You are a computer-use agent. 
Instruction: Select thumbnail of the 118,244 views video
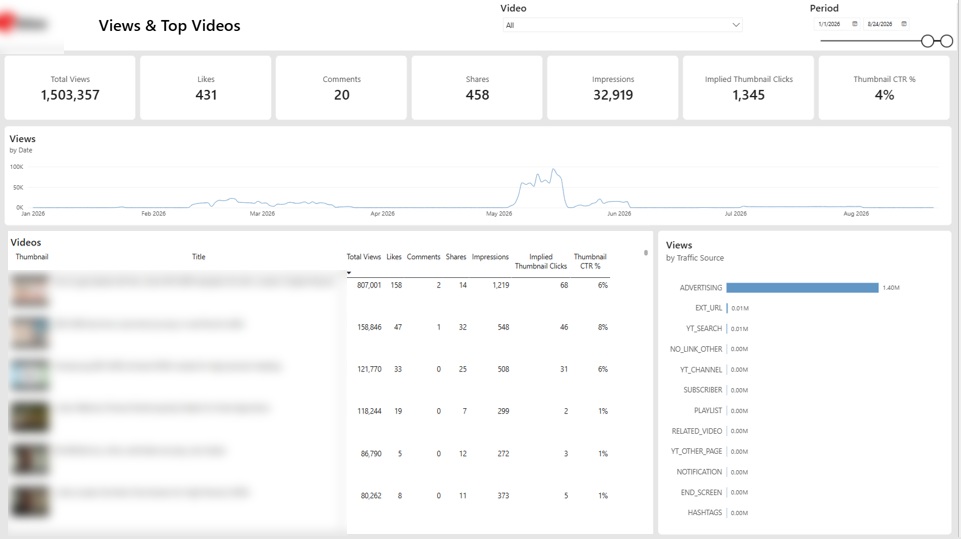point(29,417)
